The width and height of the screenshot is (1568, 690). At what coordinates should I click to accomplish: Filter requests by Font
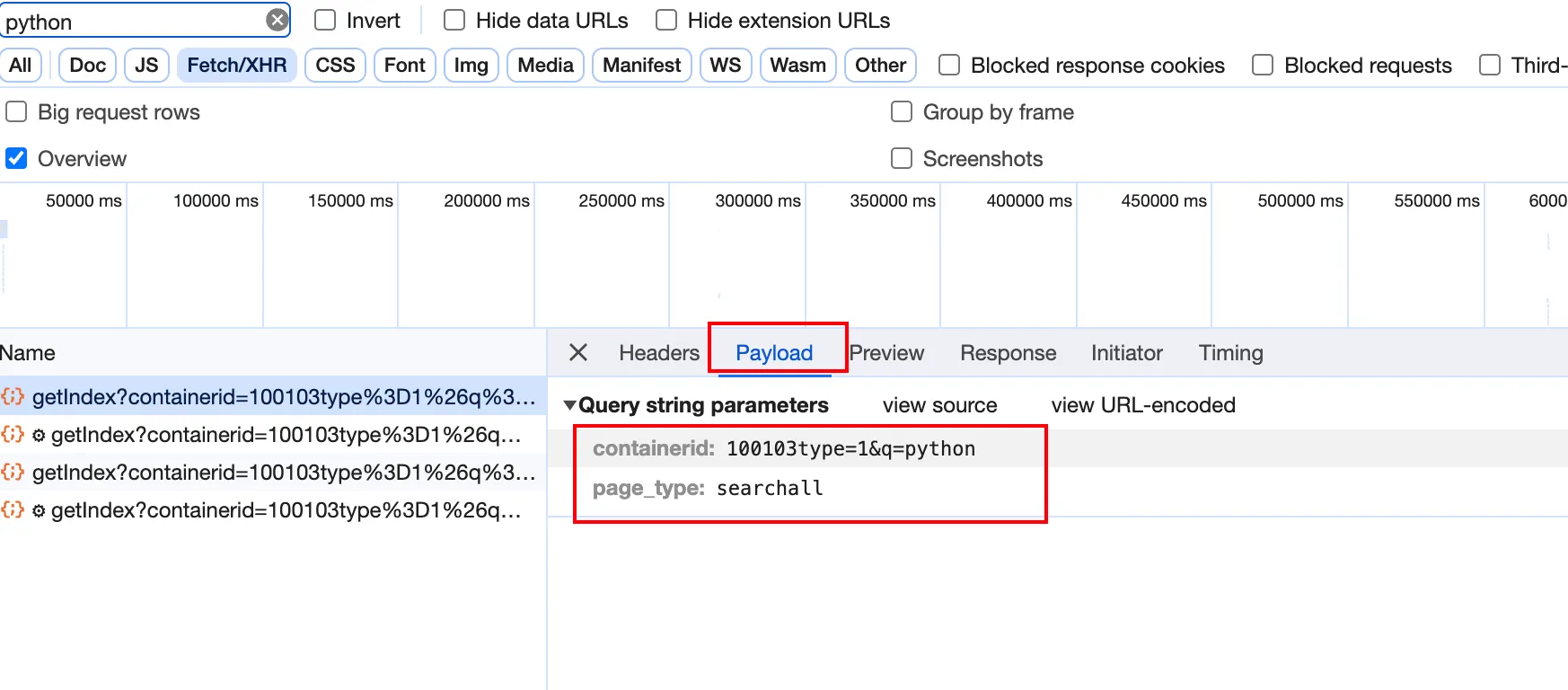(x=405, y=65)
